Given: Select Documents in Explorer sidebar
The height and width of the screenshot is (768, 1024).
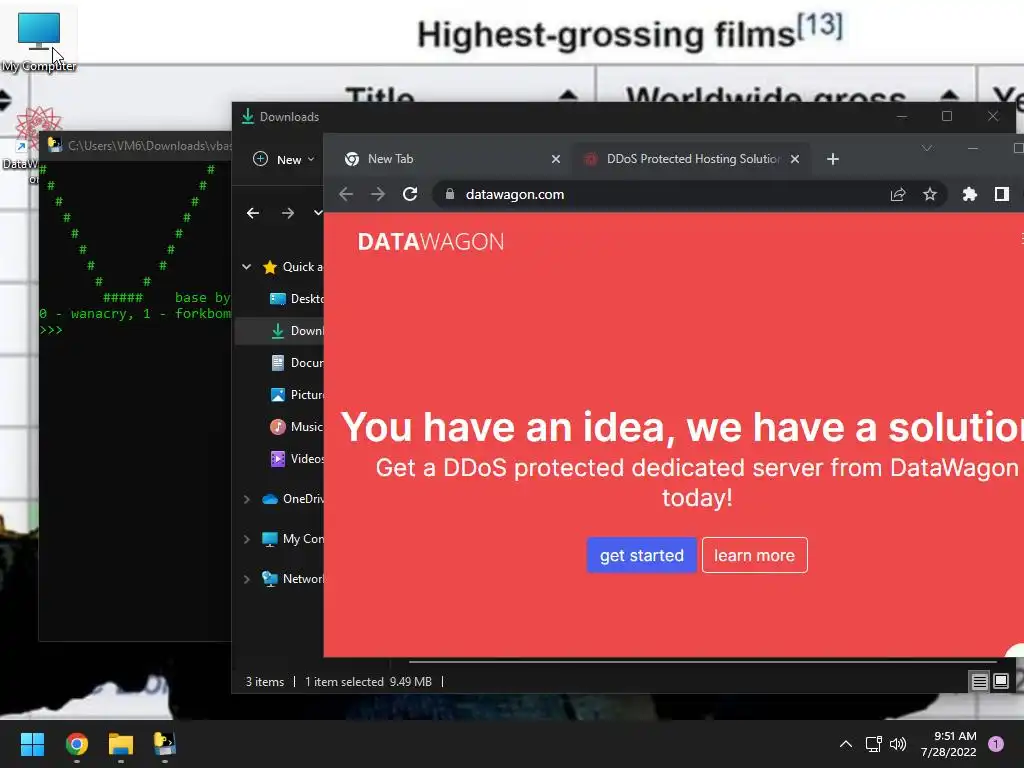Looking at the screenshot, I should [296, 362].
